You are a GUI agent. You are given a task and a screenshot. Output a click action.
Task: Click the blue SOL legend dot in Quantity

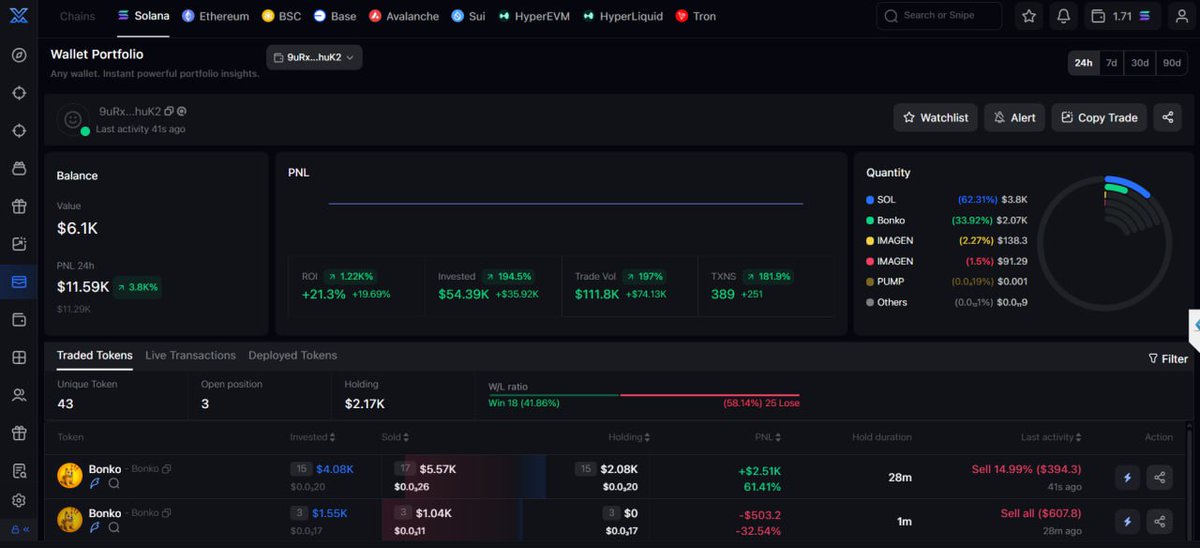[x=870, y=200]
